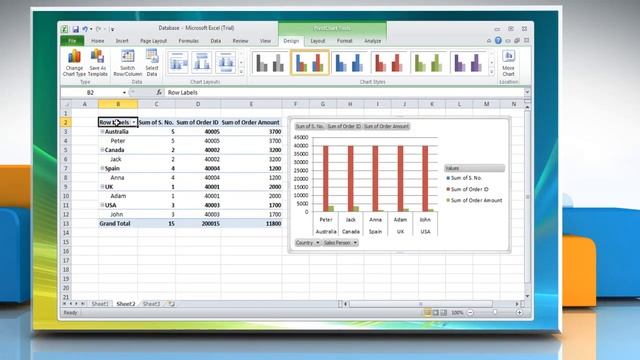Open the Row Labels filter dropdown
The height and width of the screenshot is (360, 640).
(x=133, y=122)
